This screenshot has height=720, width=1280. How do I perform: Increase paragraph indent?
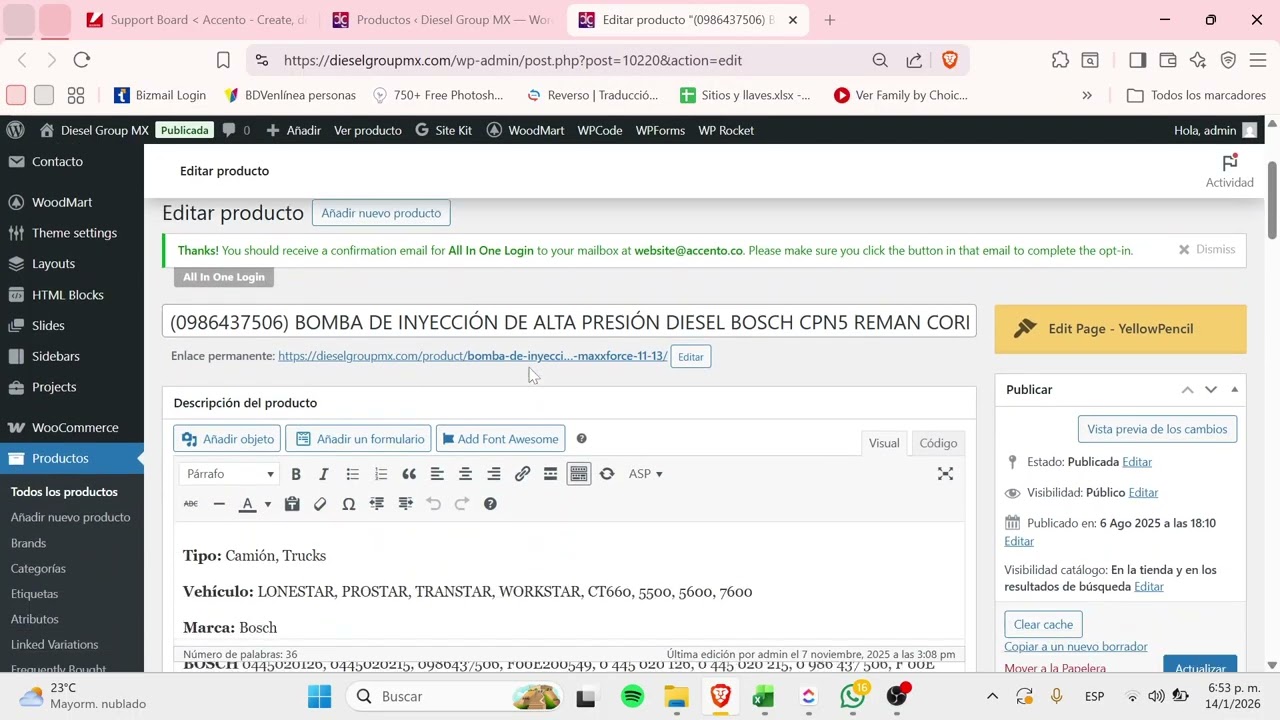[405, 504]
